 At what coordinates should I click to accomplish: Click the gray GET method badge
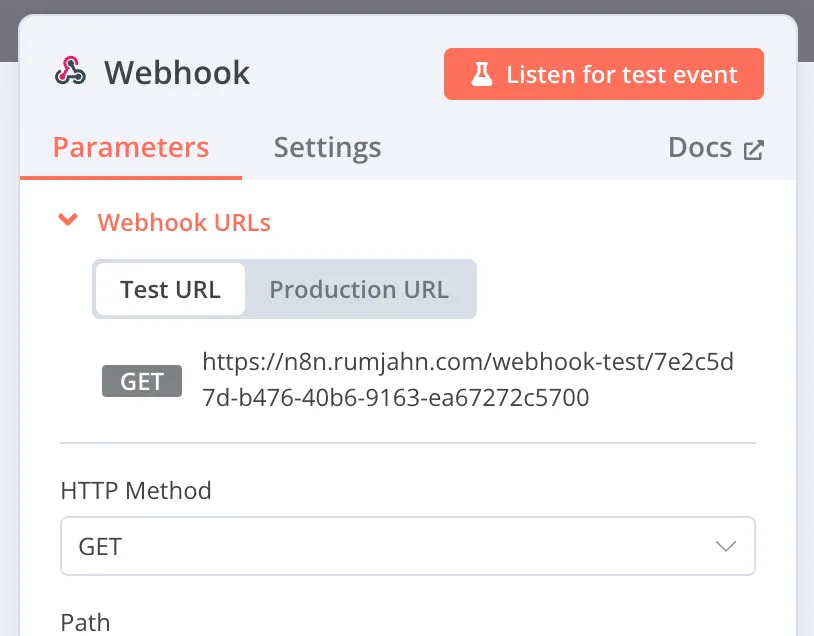coord(142,381)
